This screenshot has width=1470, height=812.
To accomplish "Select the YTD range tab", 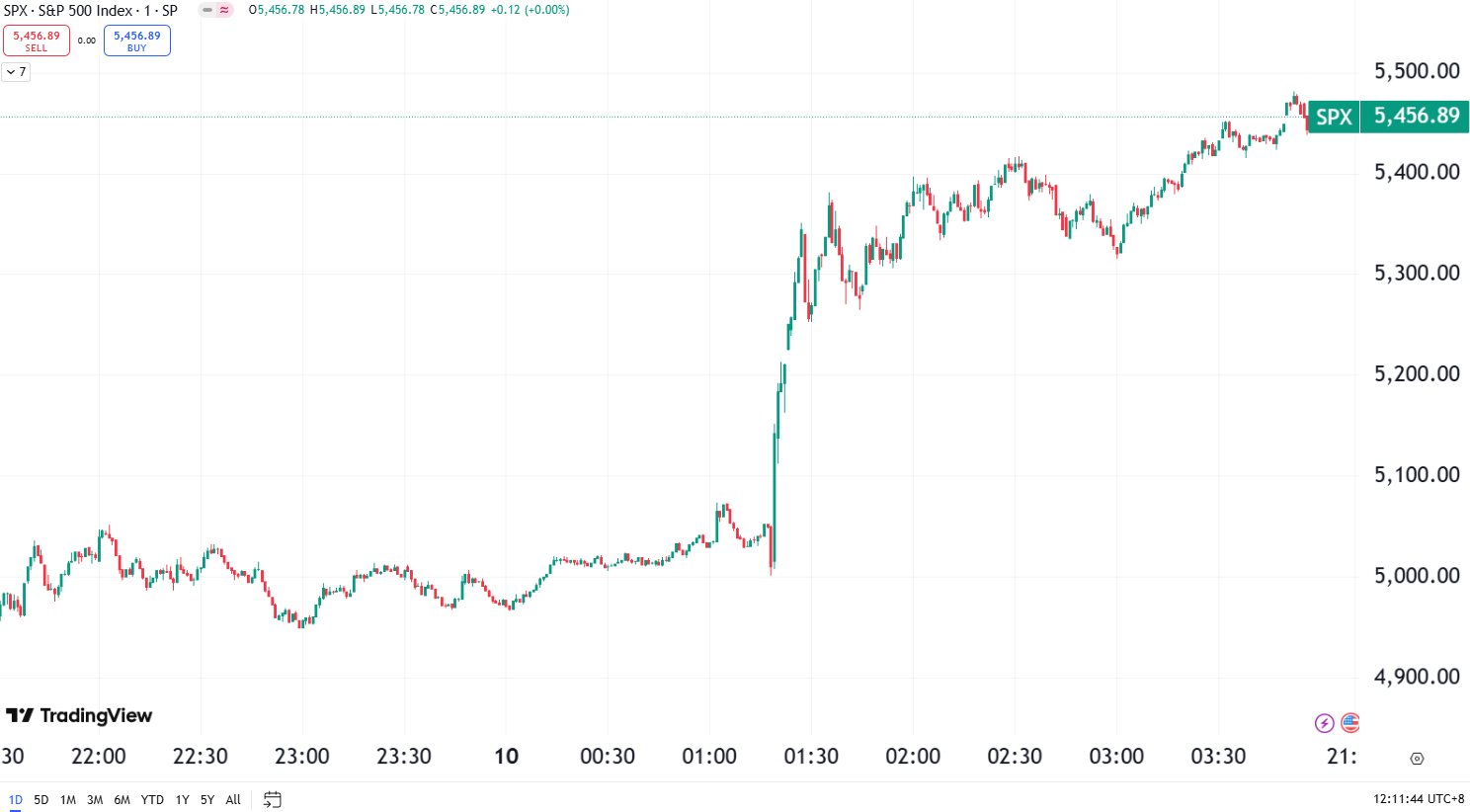I will coord(153,800).
